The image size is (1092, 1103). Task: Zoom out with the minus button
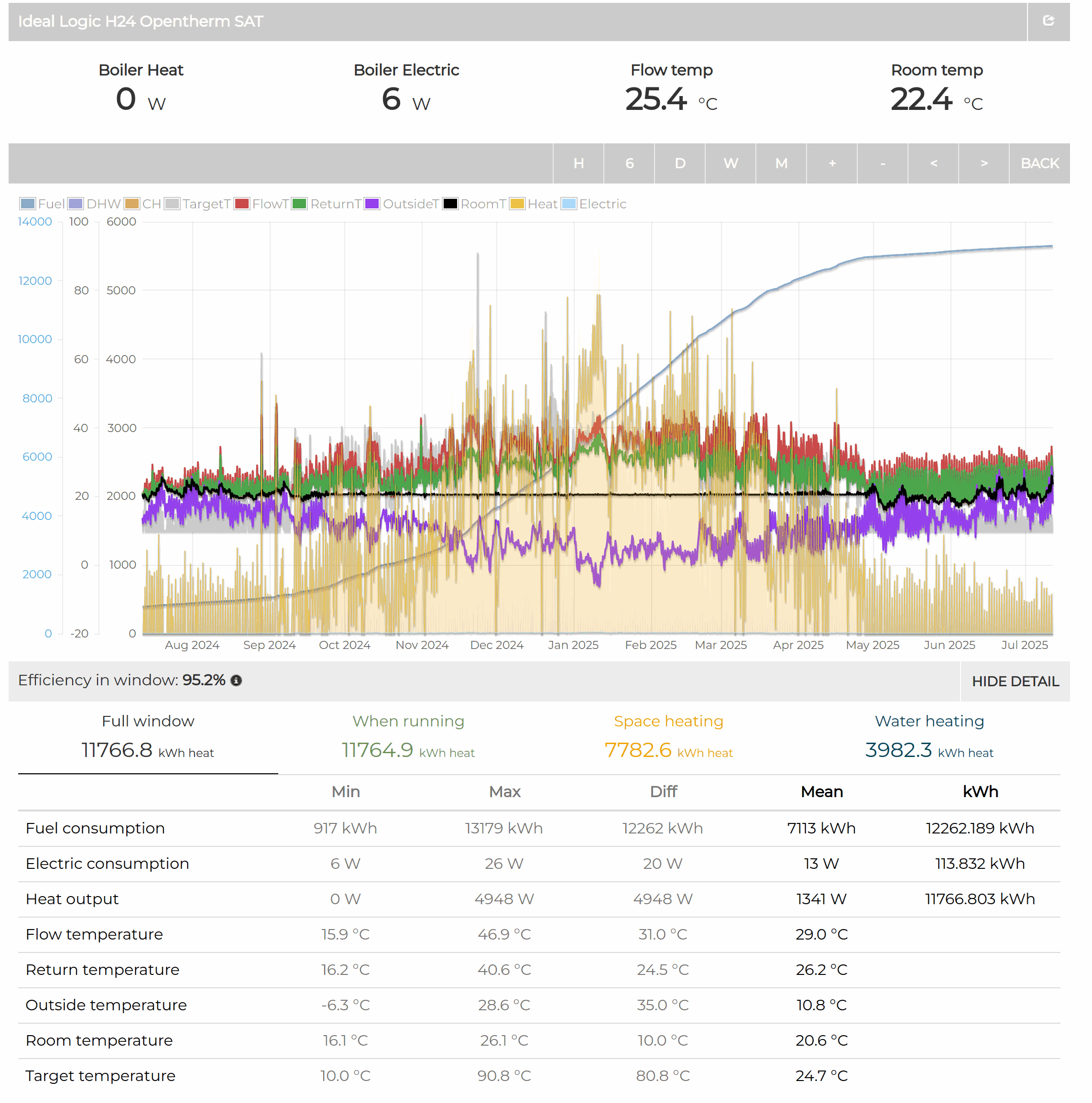coord(883,163)
